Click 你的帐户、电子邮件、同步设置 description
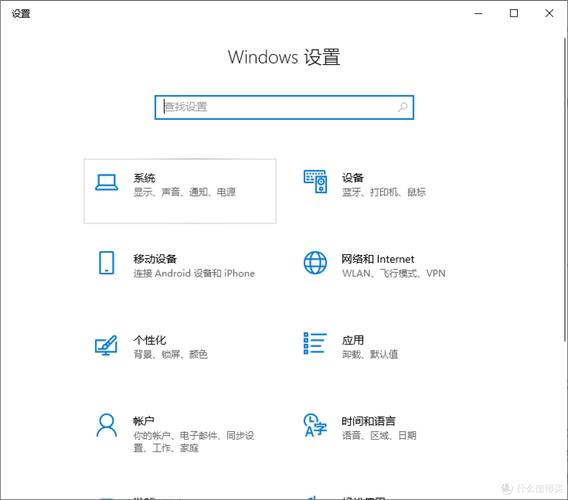 [194, 441]
